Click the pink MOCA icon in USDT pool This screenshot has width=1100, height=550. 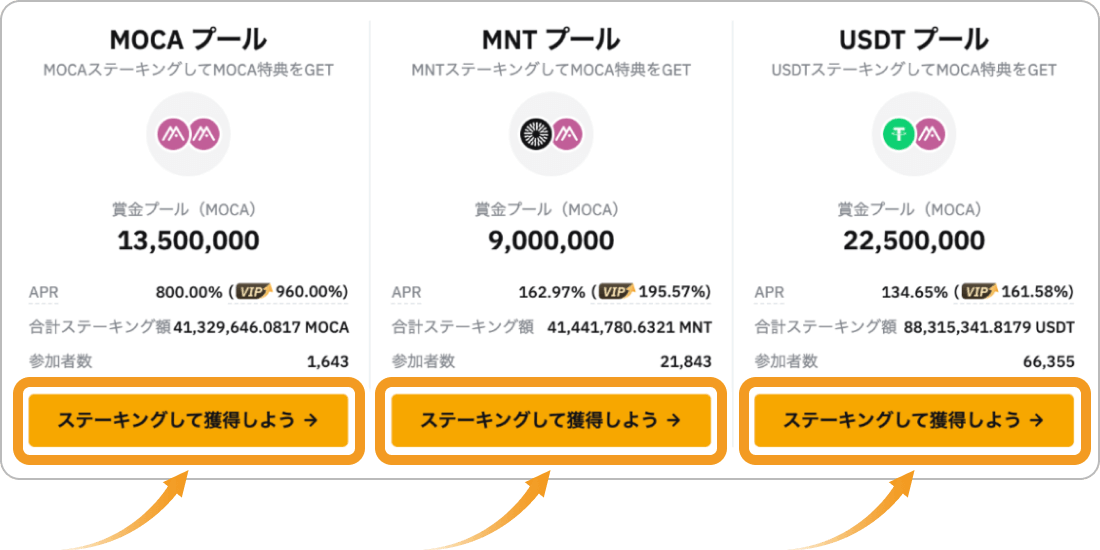pos(929,134)
